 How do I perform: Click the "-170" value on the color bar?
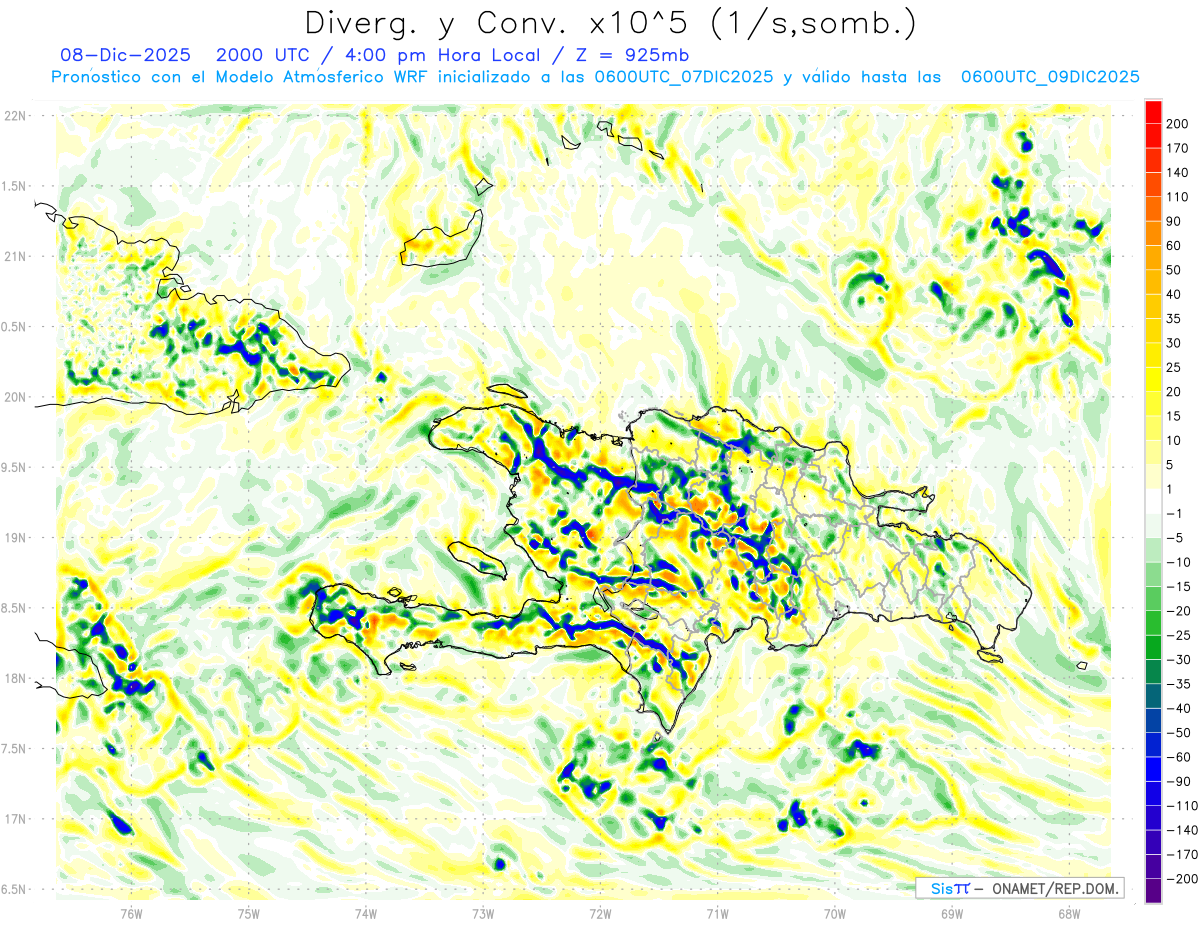click(x=1182, y=854)
